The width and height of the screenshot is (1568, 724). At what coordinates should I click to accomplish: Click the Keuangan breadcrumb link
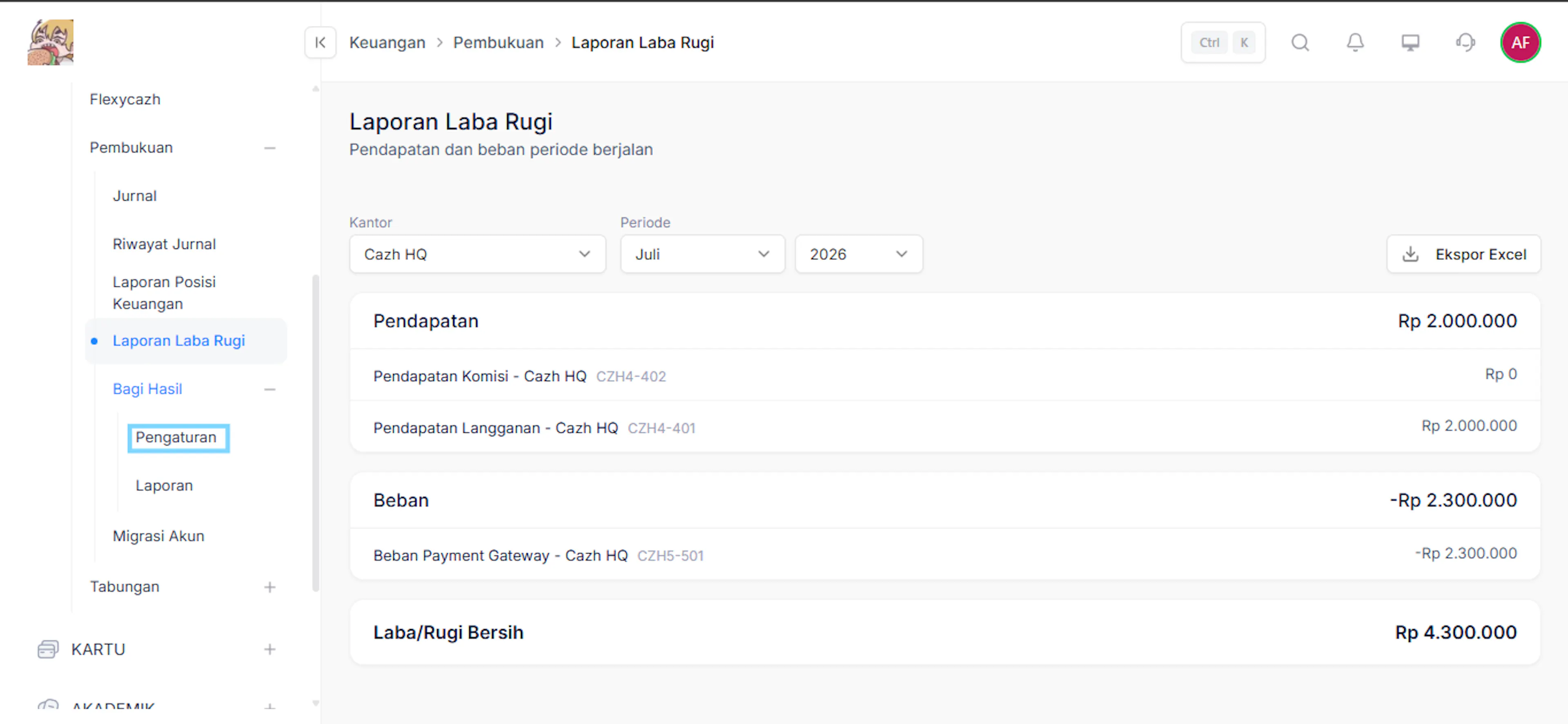coord(387,42)
